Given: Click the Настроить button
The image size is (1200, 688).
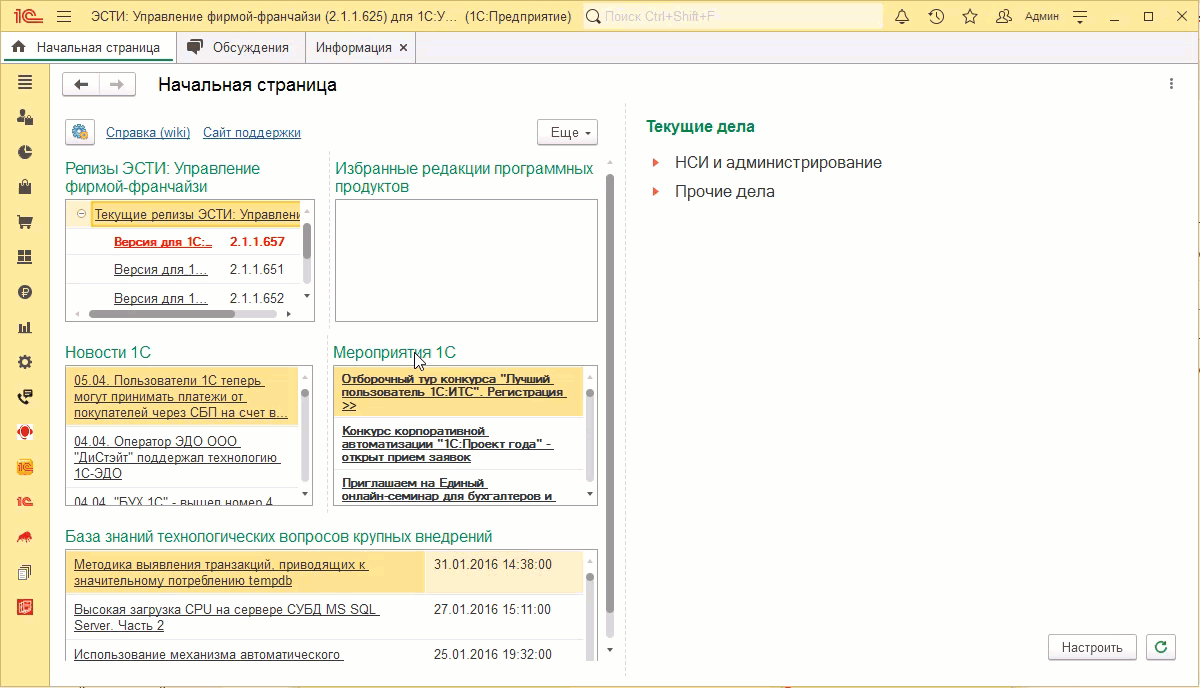Looking at the screenshot, I should pyautogui.click(x=1092, y=647).
